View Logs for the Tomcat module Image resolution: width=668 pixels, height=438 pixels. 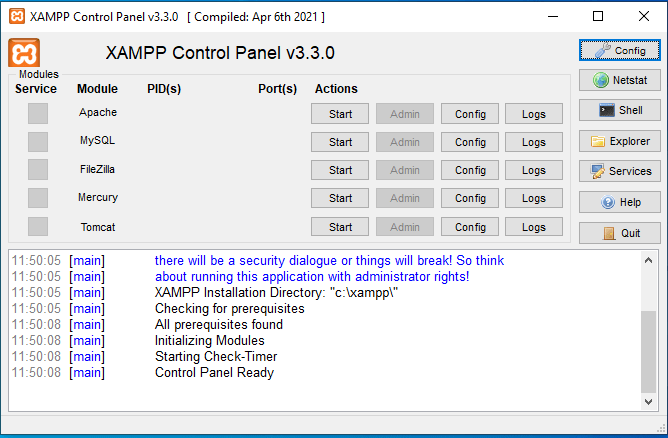coord(534,227)
